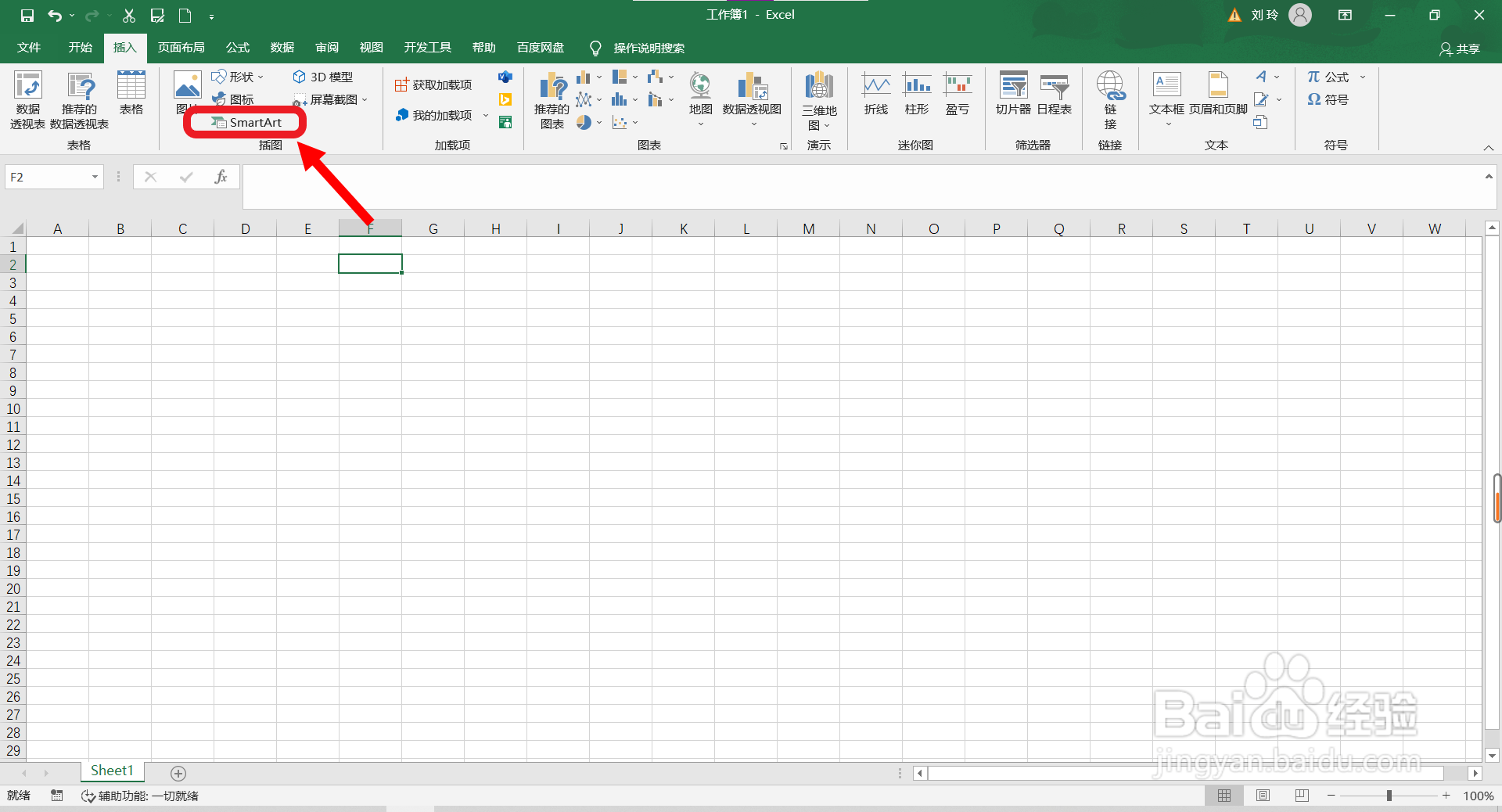Insert a Table (表格)
The width and height of the screenshot is (1502, 812).
click(131, 93)
